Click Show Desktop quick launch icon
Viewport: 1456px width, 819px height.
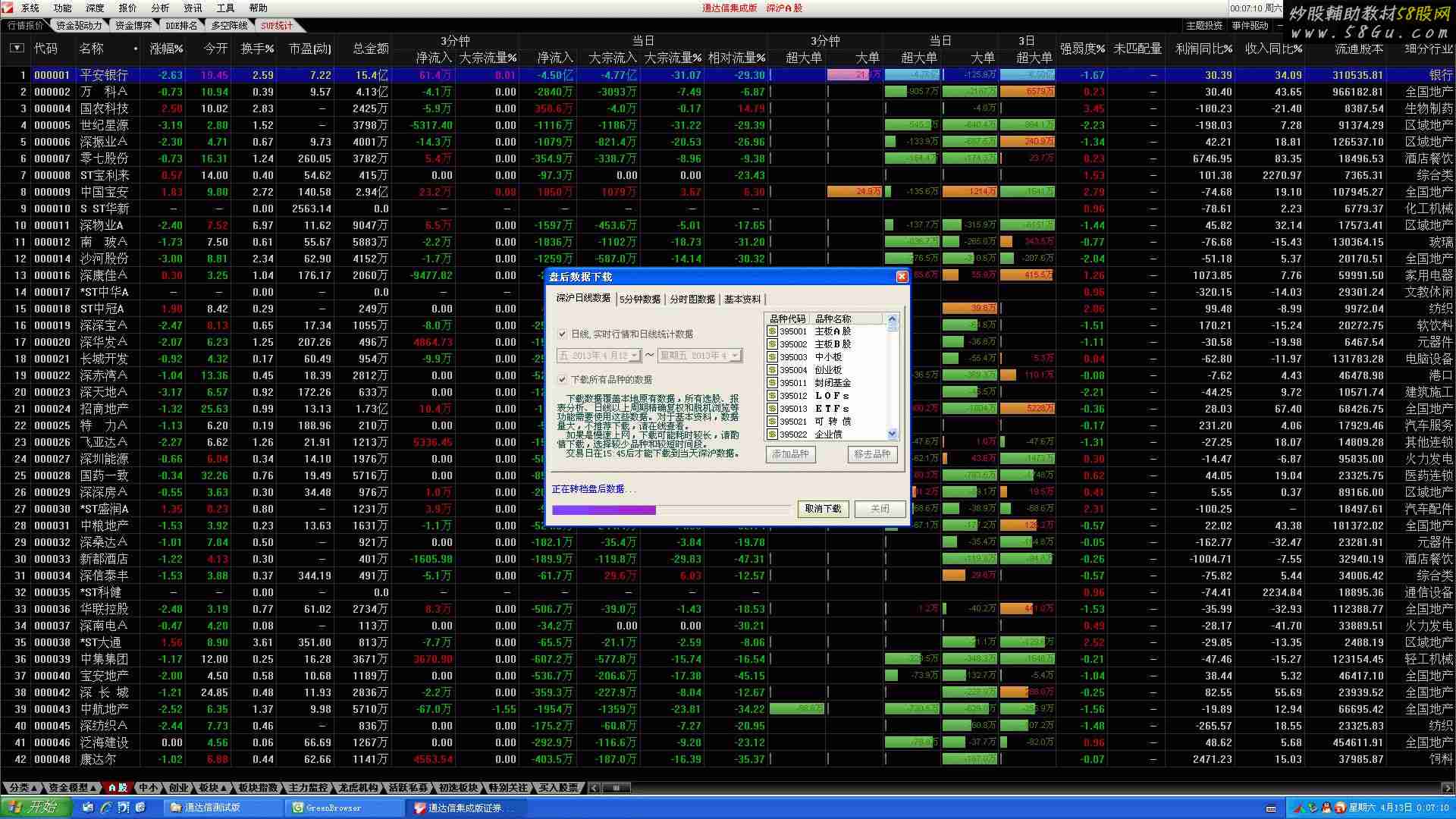click(89, 808)
